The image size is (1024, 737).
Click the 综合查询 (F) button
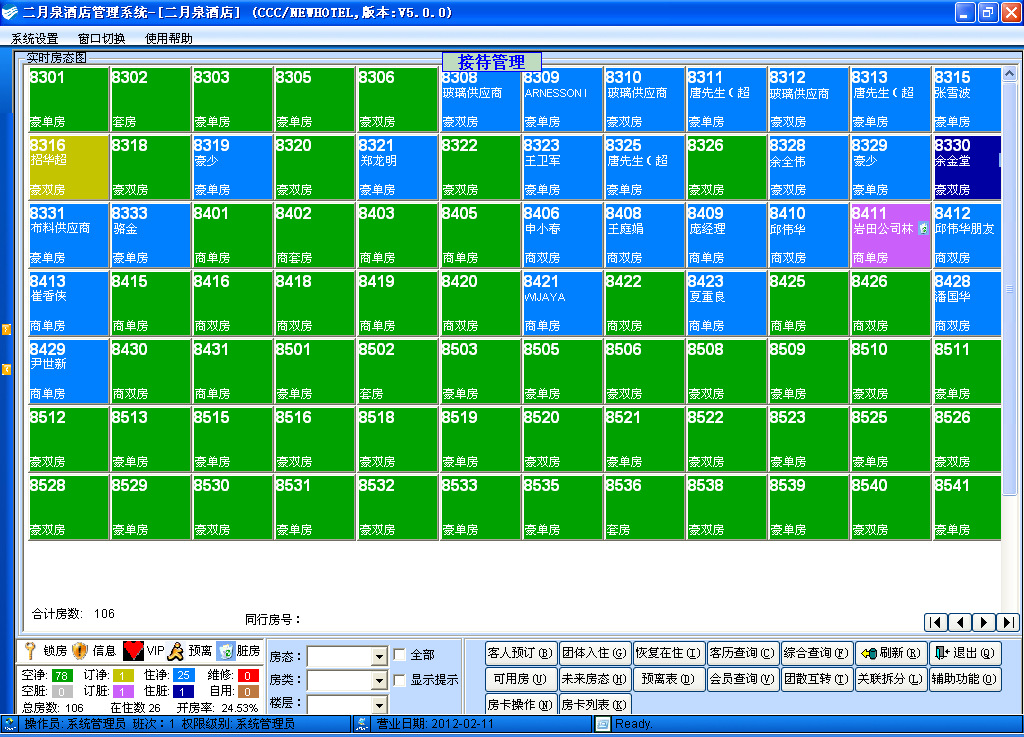pyautogui.click(x=816, y=653)
